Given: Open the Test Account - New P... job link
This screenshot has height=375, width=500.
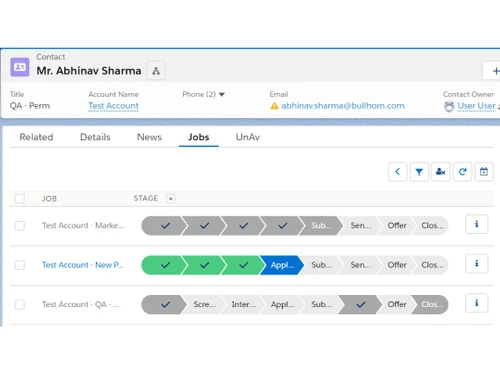Looking at the screenshot, I should pos(83,265).
